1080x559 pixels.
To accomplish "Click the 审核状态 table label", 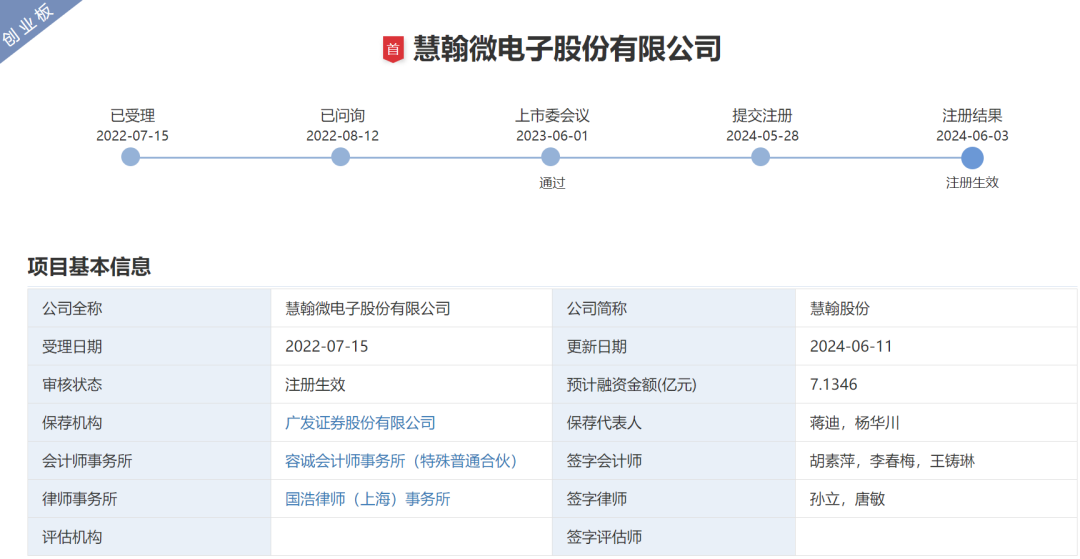I will click(72, 384).
